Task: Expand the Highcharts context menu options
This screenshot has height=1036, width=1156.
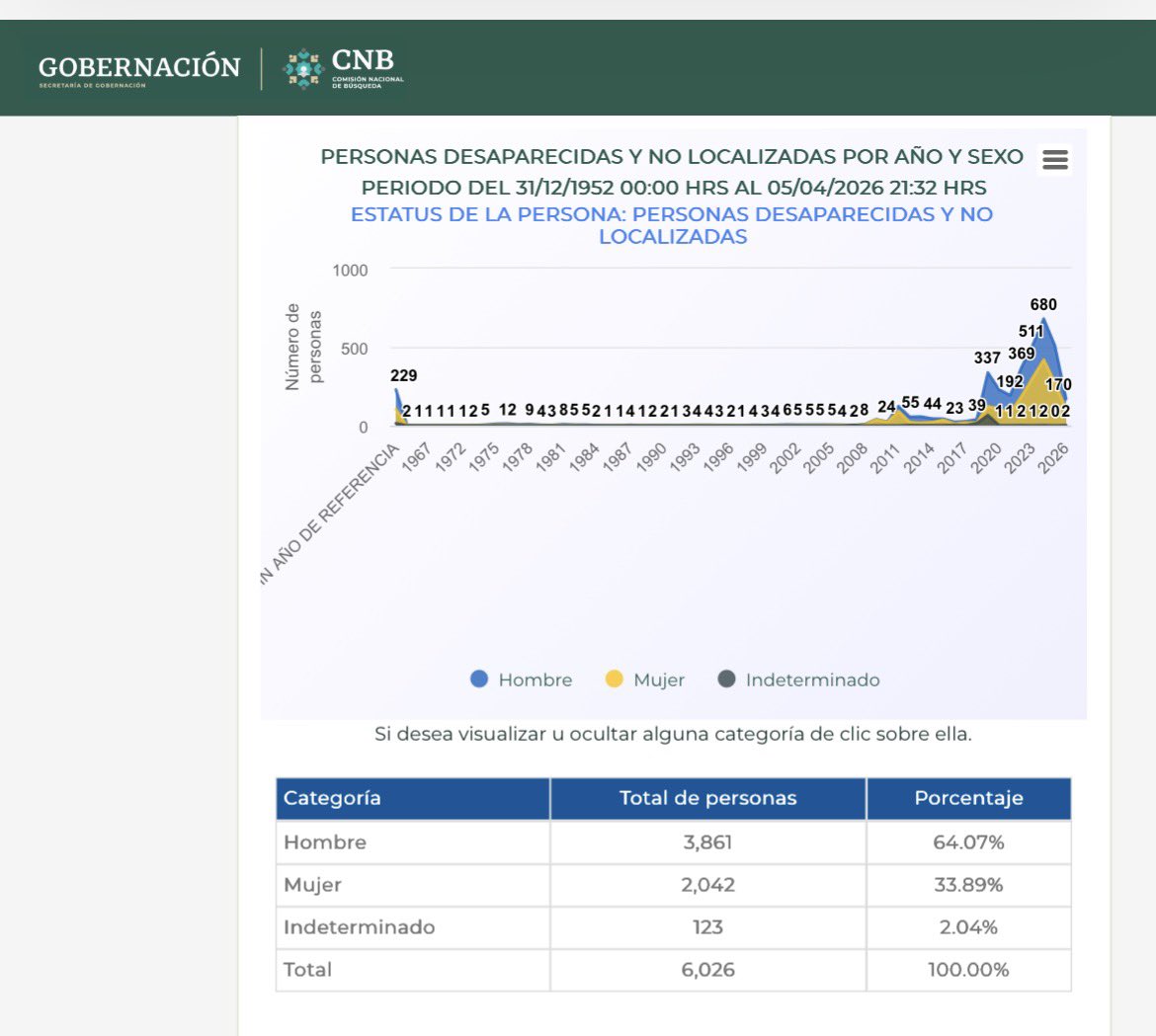Action: pyautogui.click(x=1054, y=159)
